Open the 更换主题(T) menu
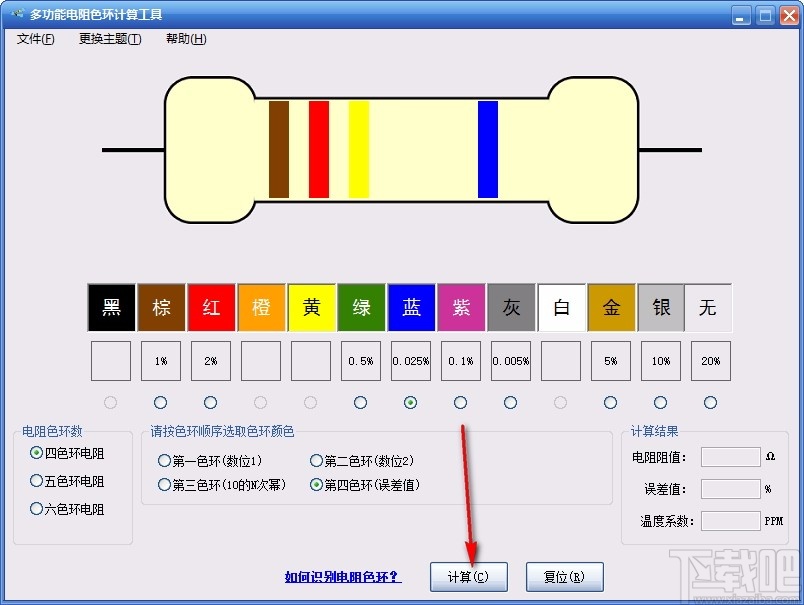Viewport: 804px width, 605px height. point(108,39)
